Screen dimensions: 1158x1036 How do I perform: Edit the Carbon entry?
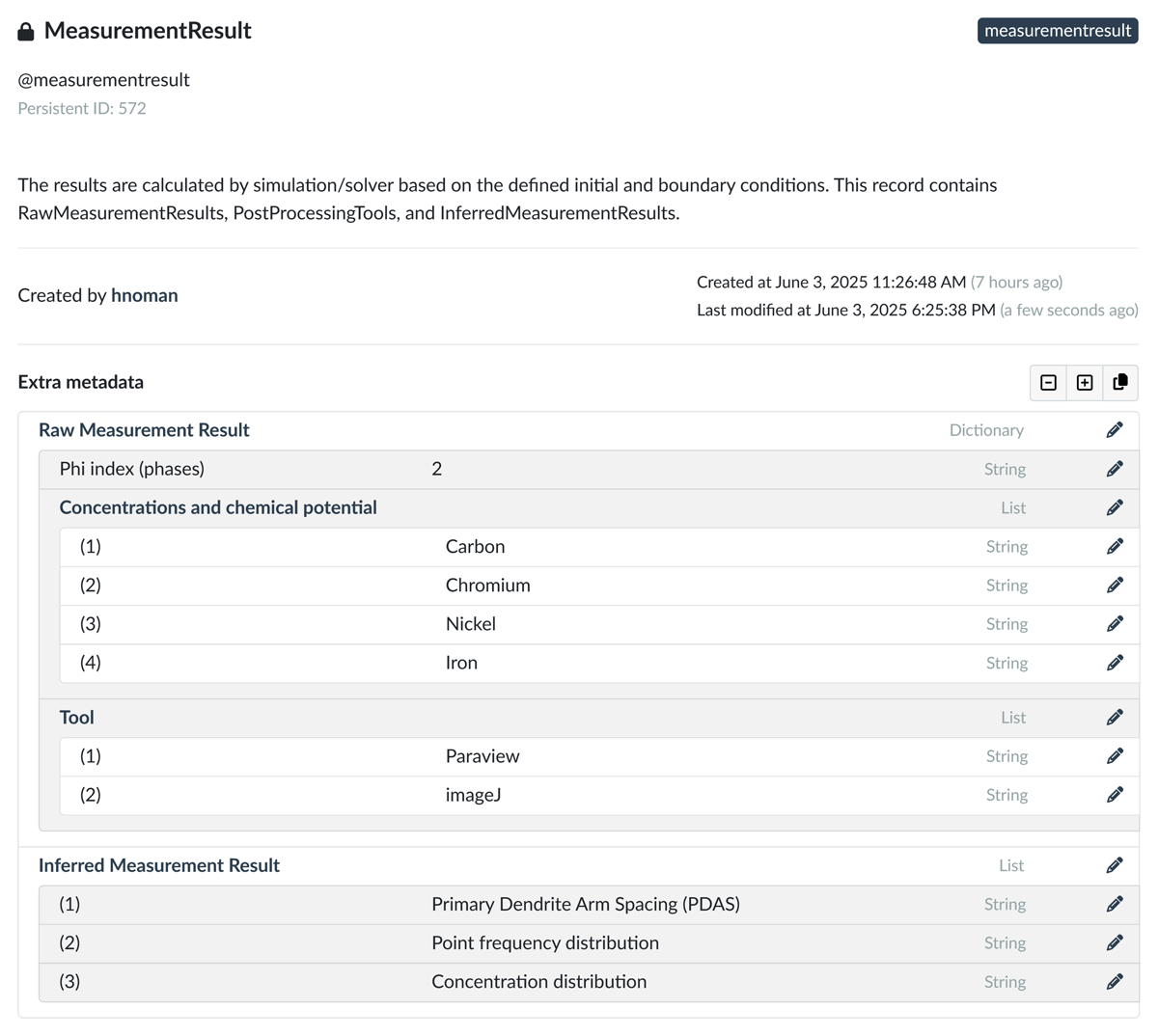tap(1115, 547)
